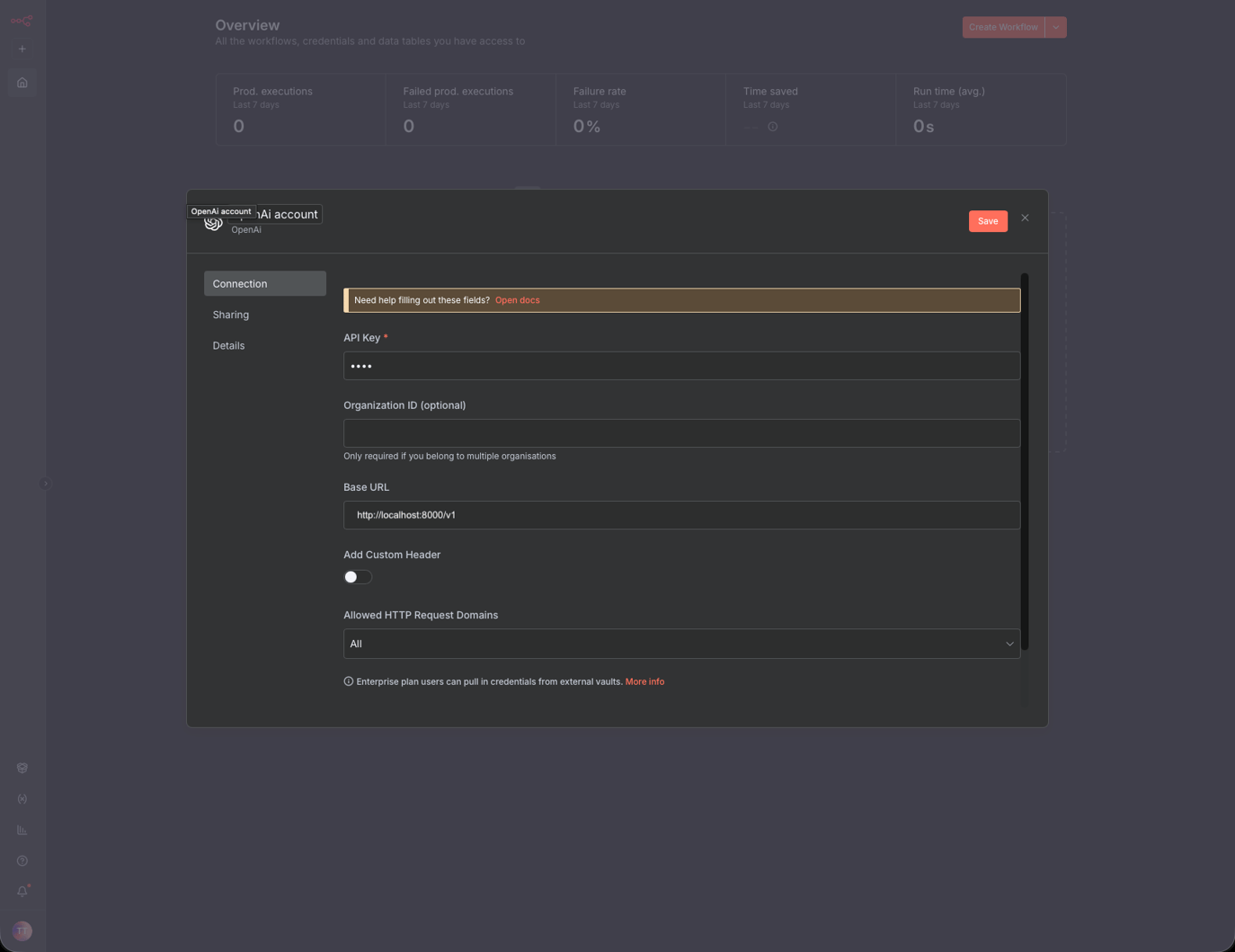Click the Enterprise plan info icon

tap(349, 681)
